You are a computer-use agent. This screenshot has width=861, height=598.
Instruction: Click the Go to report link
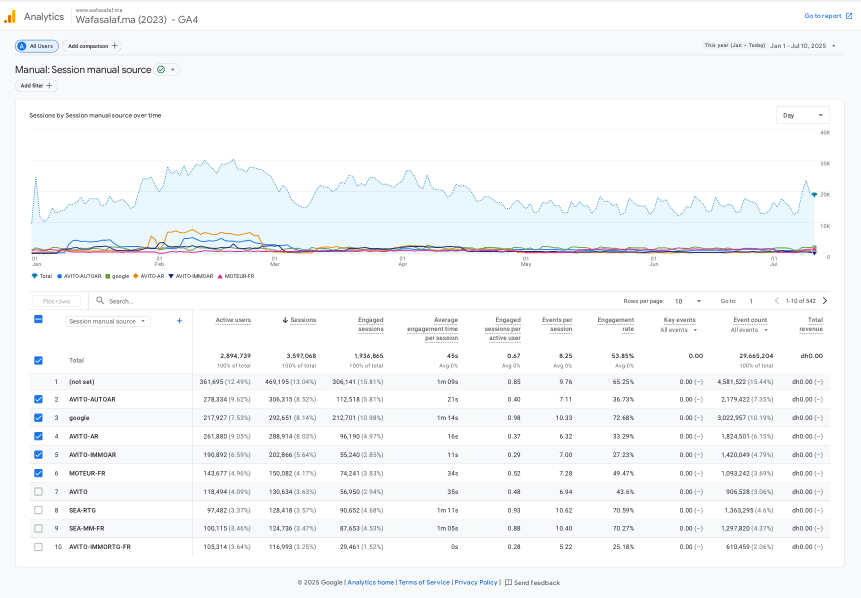click(828, 16)
